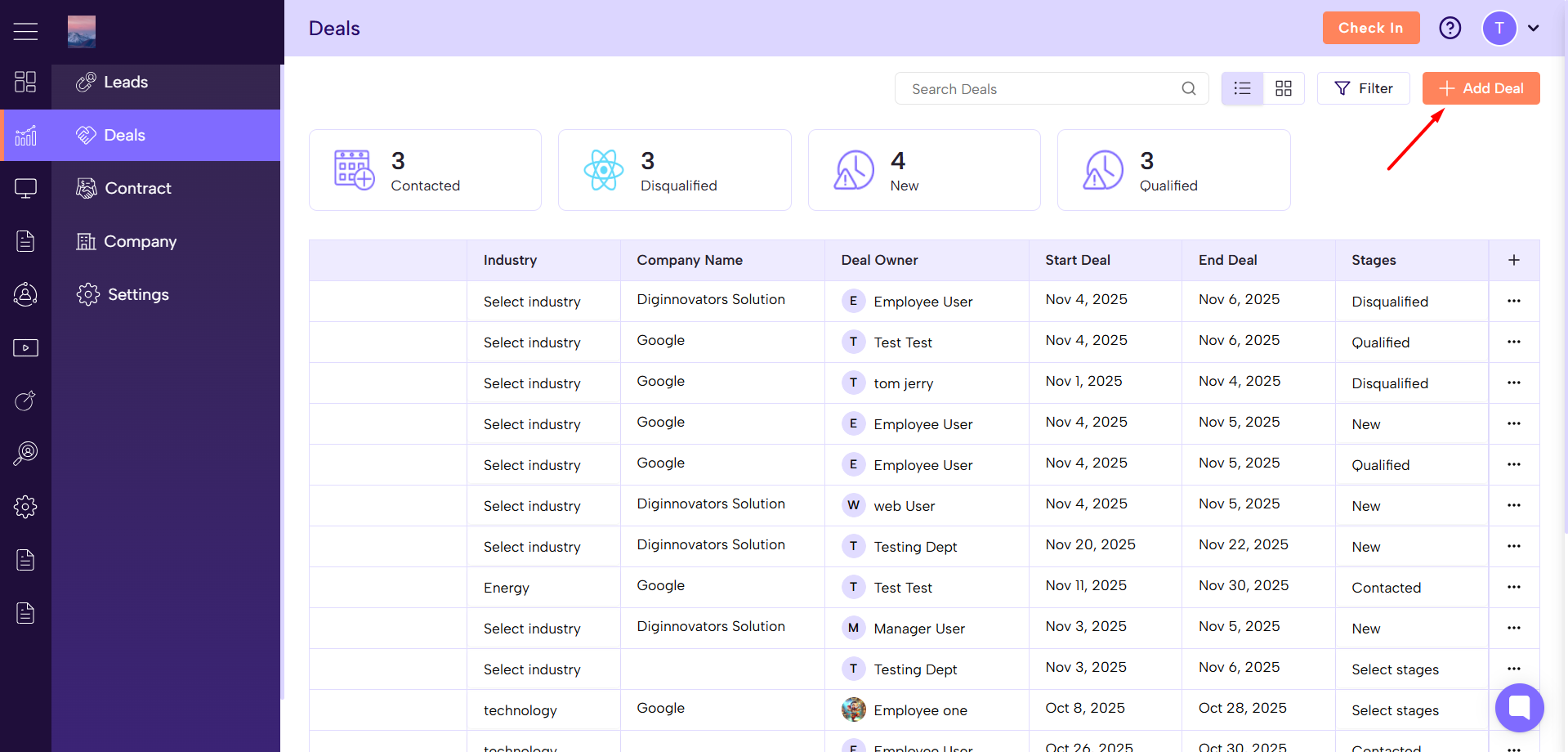Open Stages dropdown for Testing Dept Nov 3 row
The height and width of the screenshot is (752, 1568).
click(1395, 669)
